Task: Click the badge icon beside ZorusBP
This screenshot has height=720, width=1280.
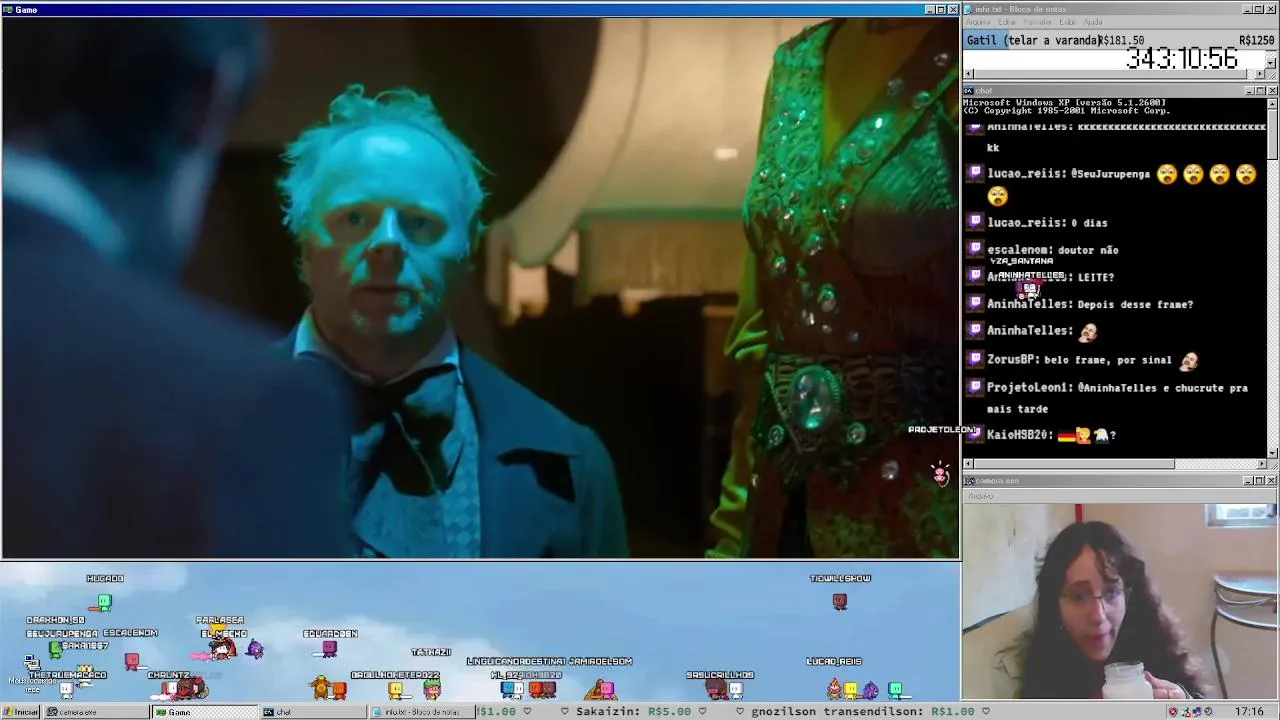Action: 976,358
